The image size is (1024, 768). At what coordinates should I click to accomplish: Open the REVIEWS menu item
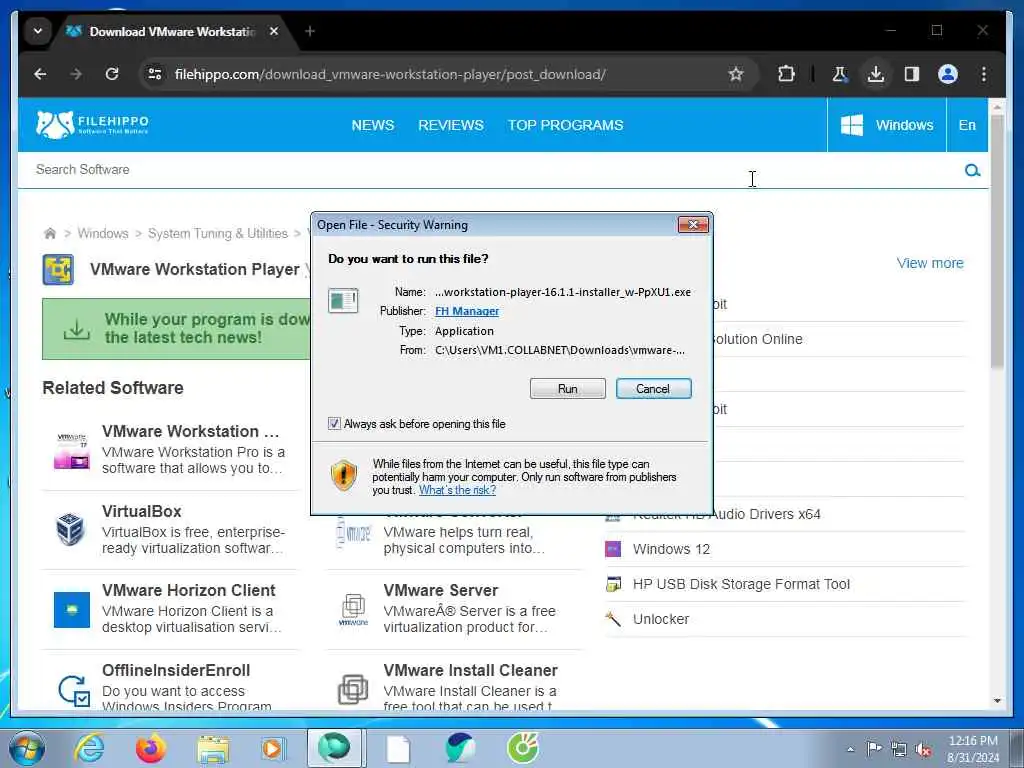[x=451, y=125]
